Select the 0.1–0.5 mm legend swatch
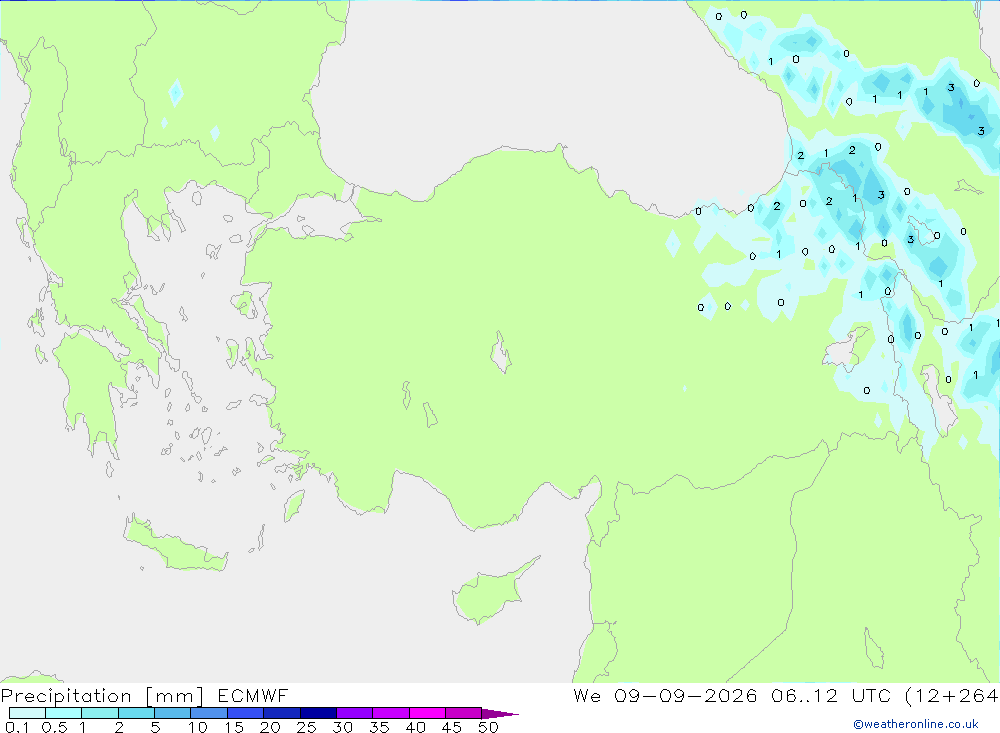The image size is (1000, 733). (x=27, y=713)
